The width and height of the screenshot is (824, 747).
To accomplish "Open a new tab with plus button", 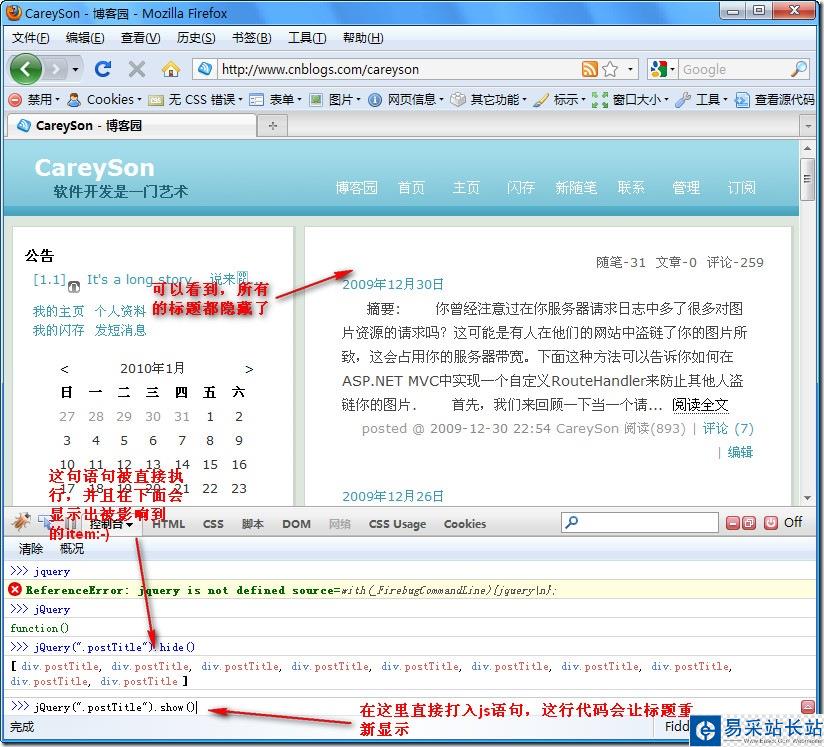I will click(x=272, y=126).
